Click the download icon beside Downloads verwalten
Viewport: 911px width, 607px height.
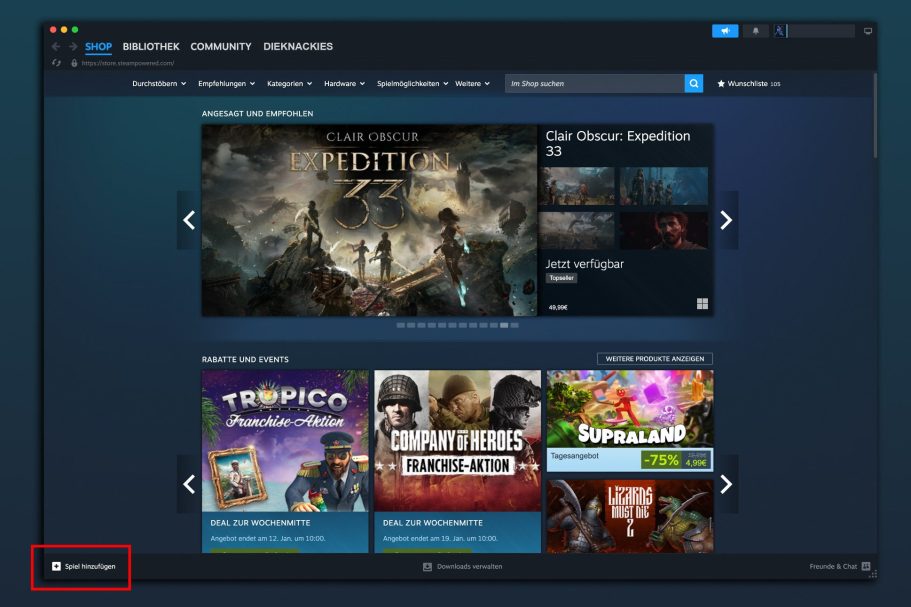(x=427, y=566)
